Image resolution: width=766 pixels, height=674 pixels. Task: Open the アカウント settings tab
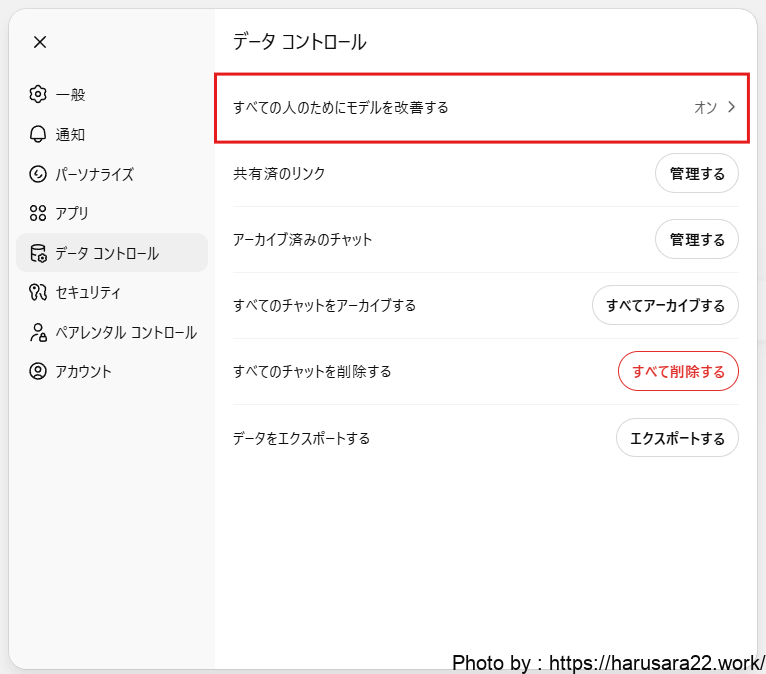pos(83,371)
